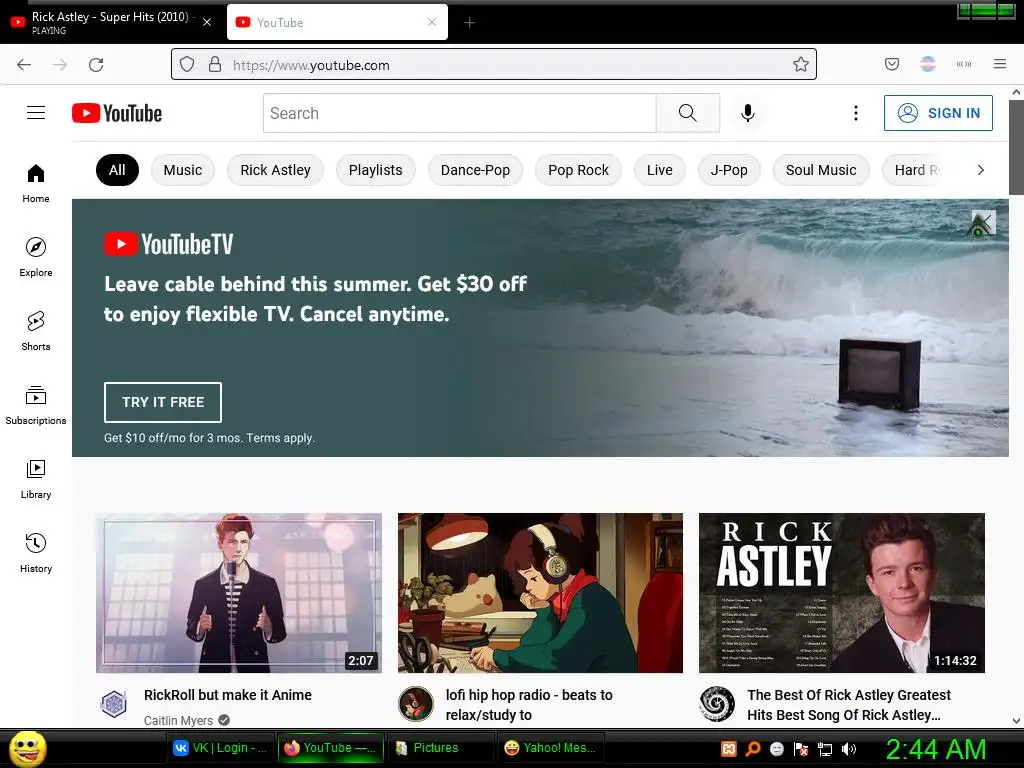Start voice search with the microphone
This screenshot has width=1024, height=768.
click(x=748, y=113)
